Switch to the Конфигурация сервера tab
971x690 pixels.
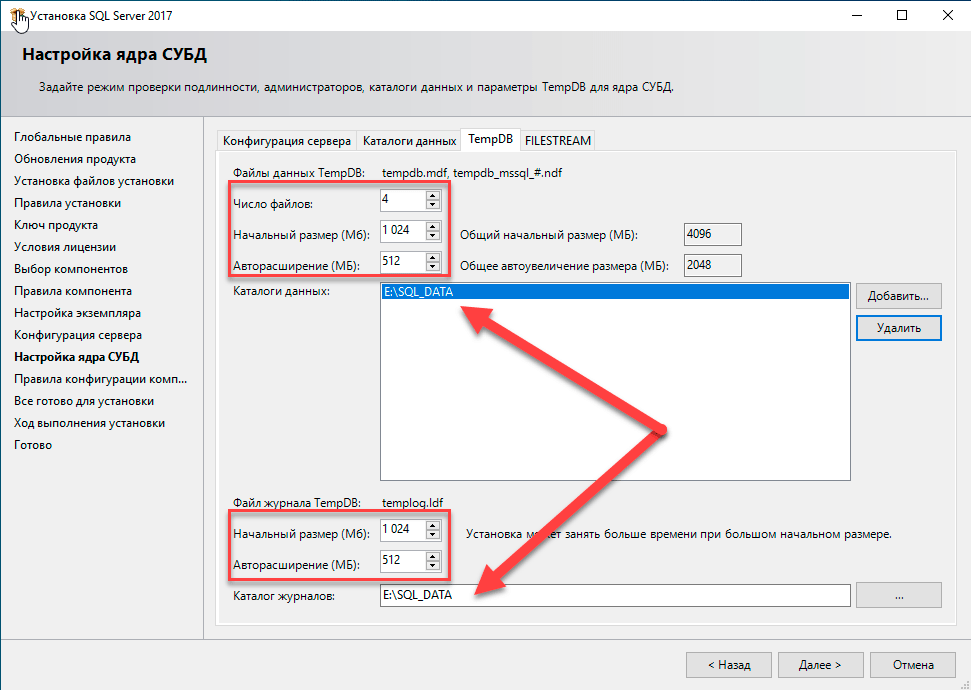tap(287, 141)
